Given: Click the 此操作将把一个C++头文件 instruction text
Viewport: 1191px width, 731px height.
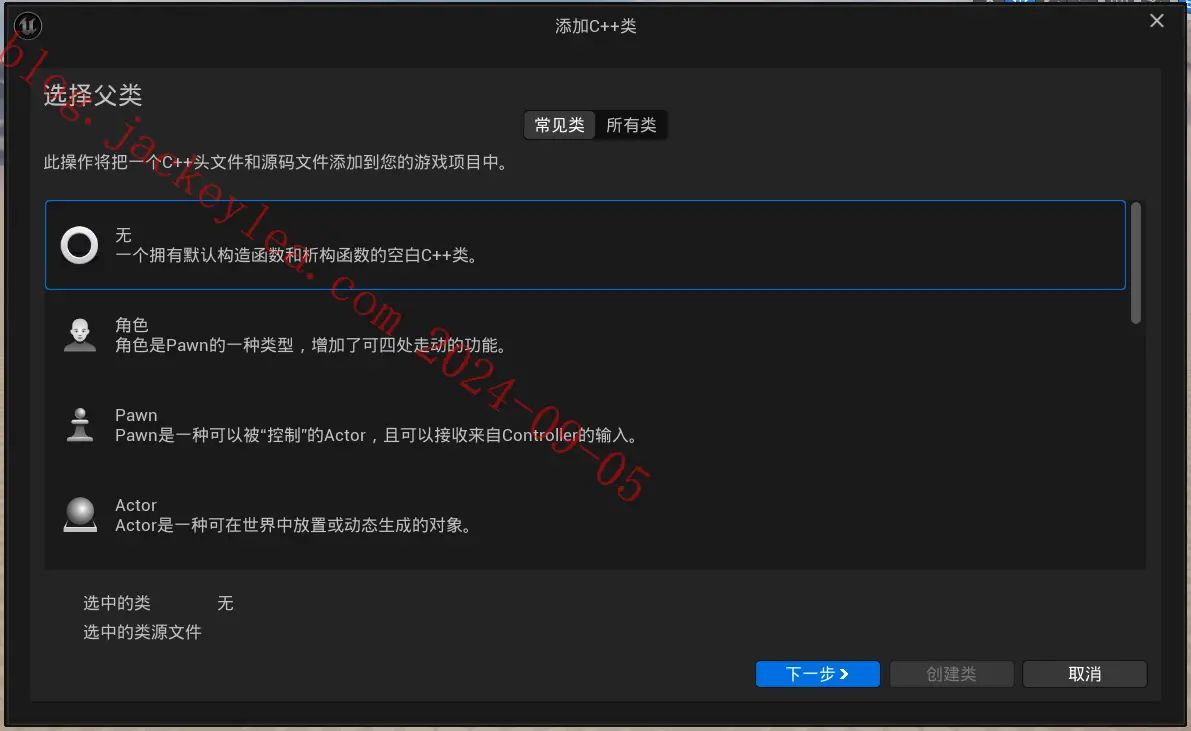Looking at the screenshot, I should [x=278, y=162].
